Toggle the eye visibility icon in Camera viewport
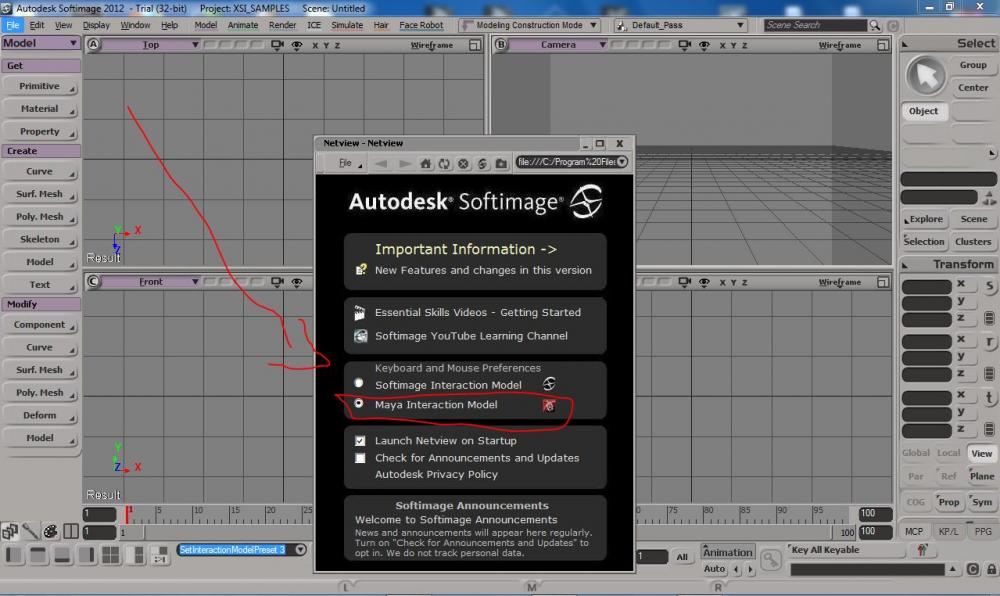Image resolution: width=1000 pixels, height=596 pixels. (x=704, y=45)
